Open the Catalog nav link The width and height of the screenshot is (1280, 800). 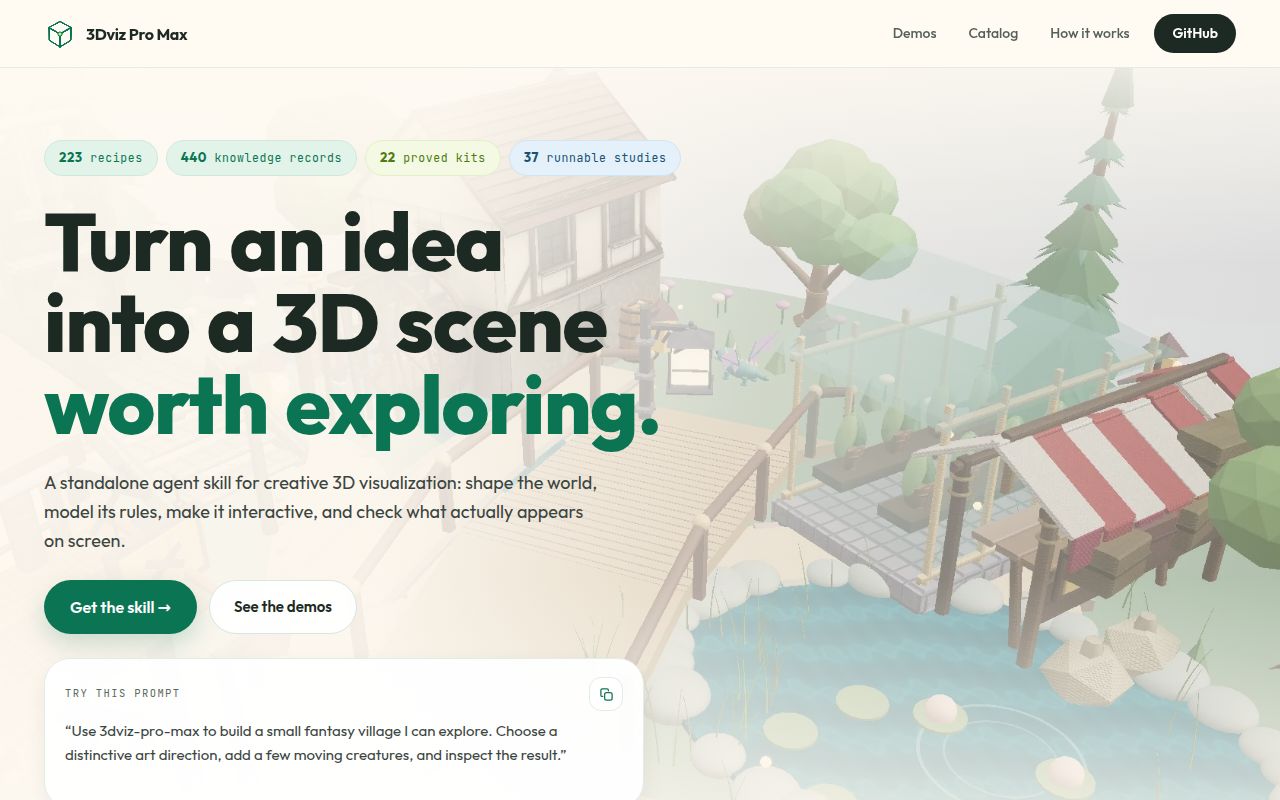(993, 33)
